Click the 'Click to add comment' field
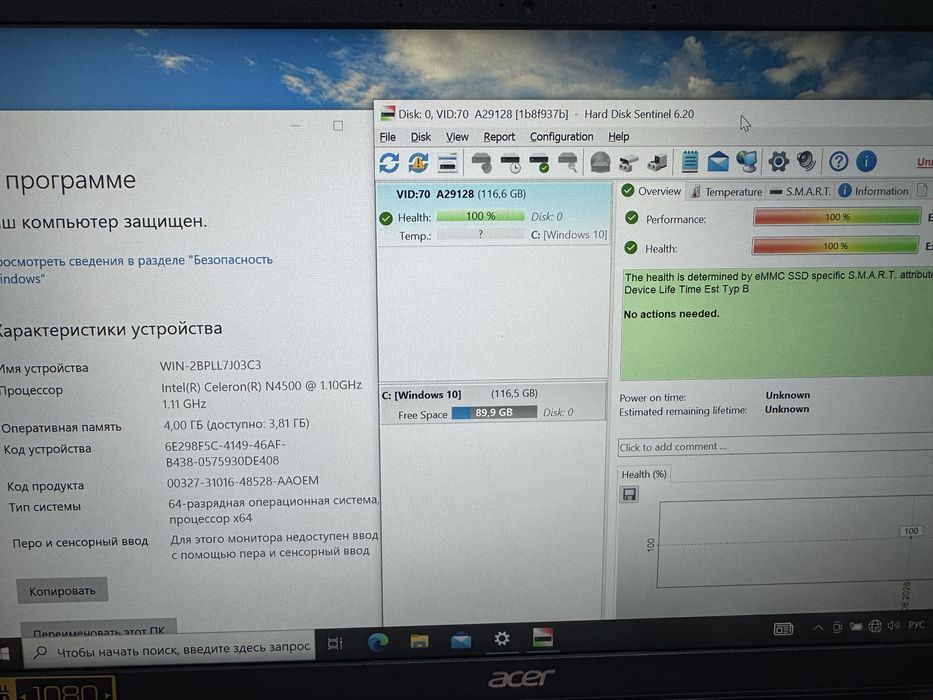The image size is (933, 700). coord(775,446)
